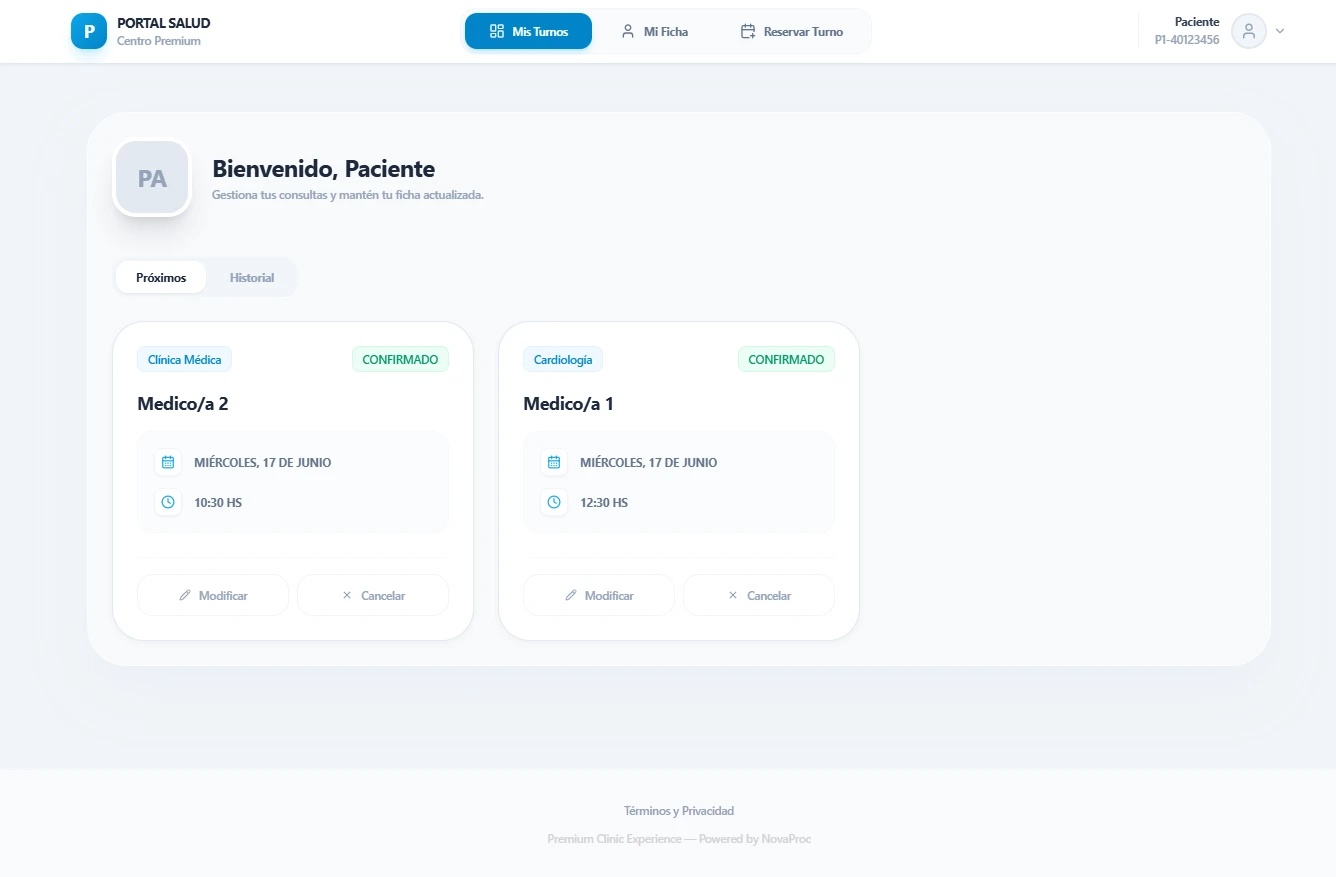Screen dimensions: 1336x877
Task: Click the person icon beside Mi Ficha
Action: point(628,31)
